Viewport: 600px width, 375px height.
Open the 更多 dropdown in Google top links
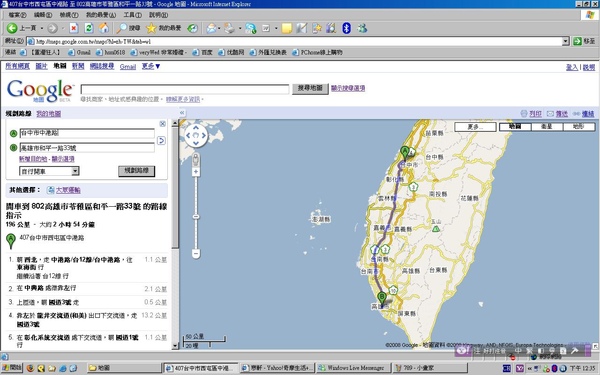(151, 66)
